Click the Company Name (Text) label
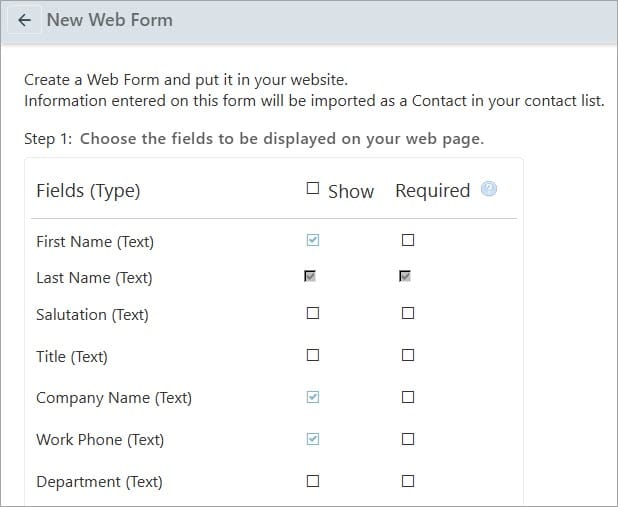 113,398
